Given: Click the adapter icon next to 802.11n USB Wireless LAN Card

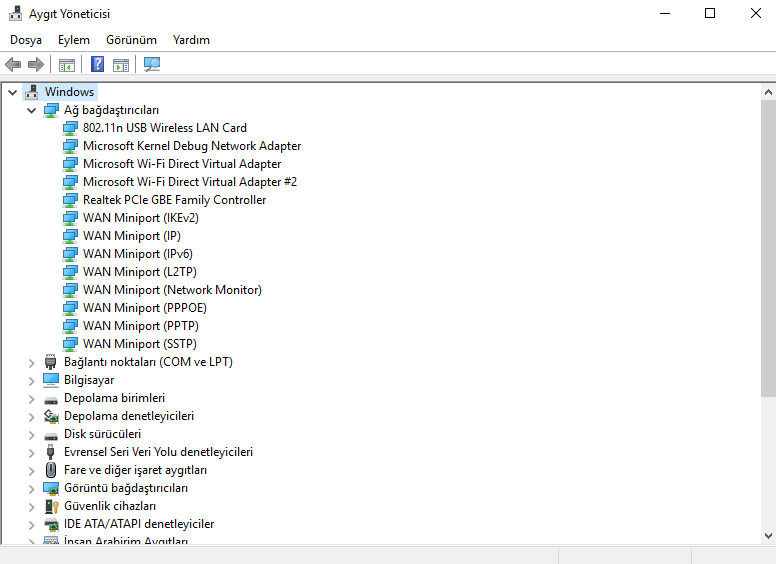Looking at the screenshot, I should coord(70,128).
